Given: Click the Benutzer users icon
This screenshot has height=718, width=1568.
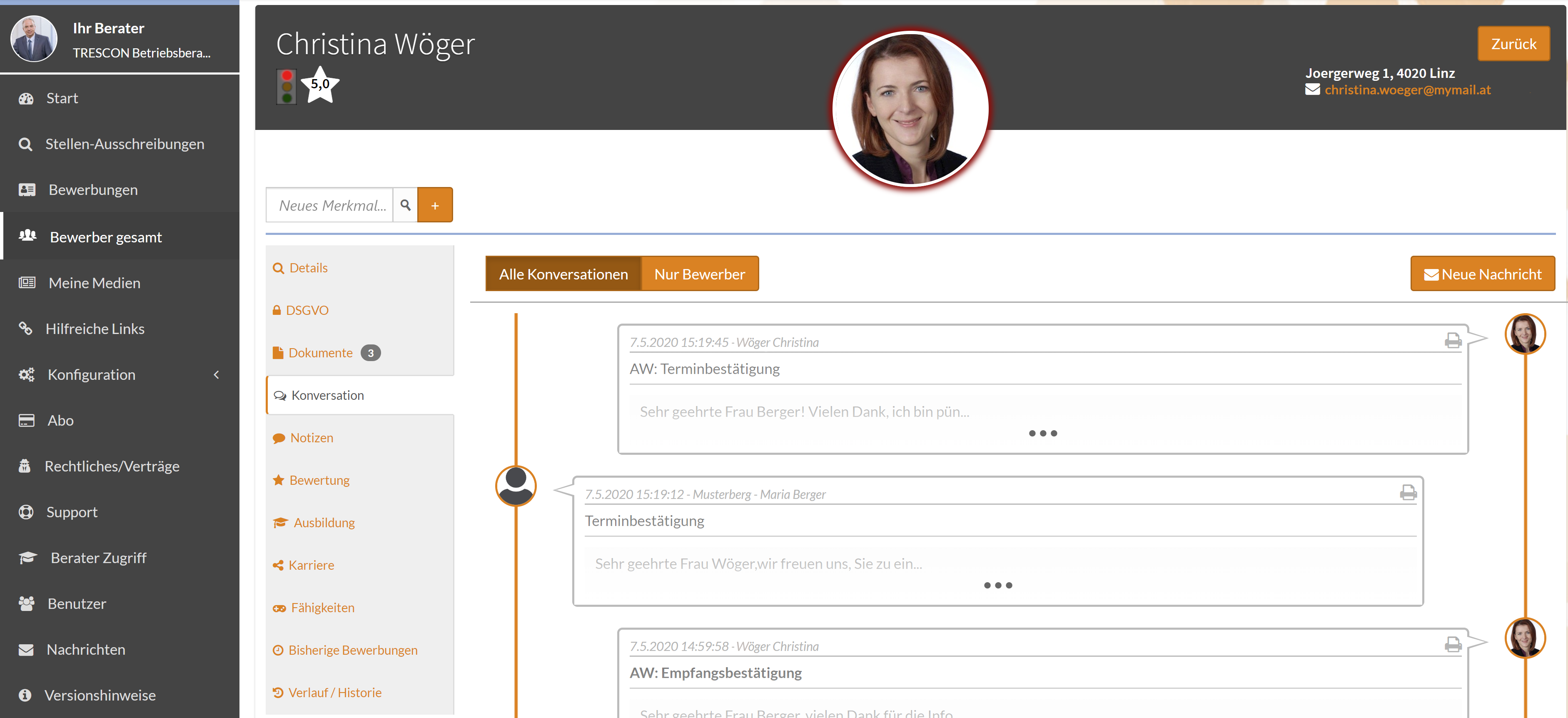Looking at the screenshot, I should tap(27, 603).
